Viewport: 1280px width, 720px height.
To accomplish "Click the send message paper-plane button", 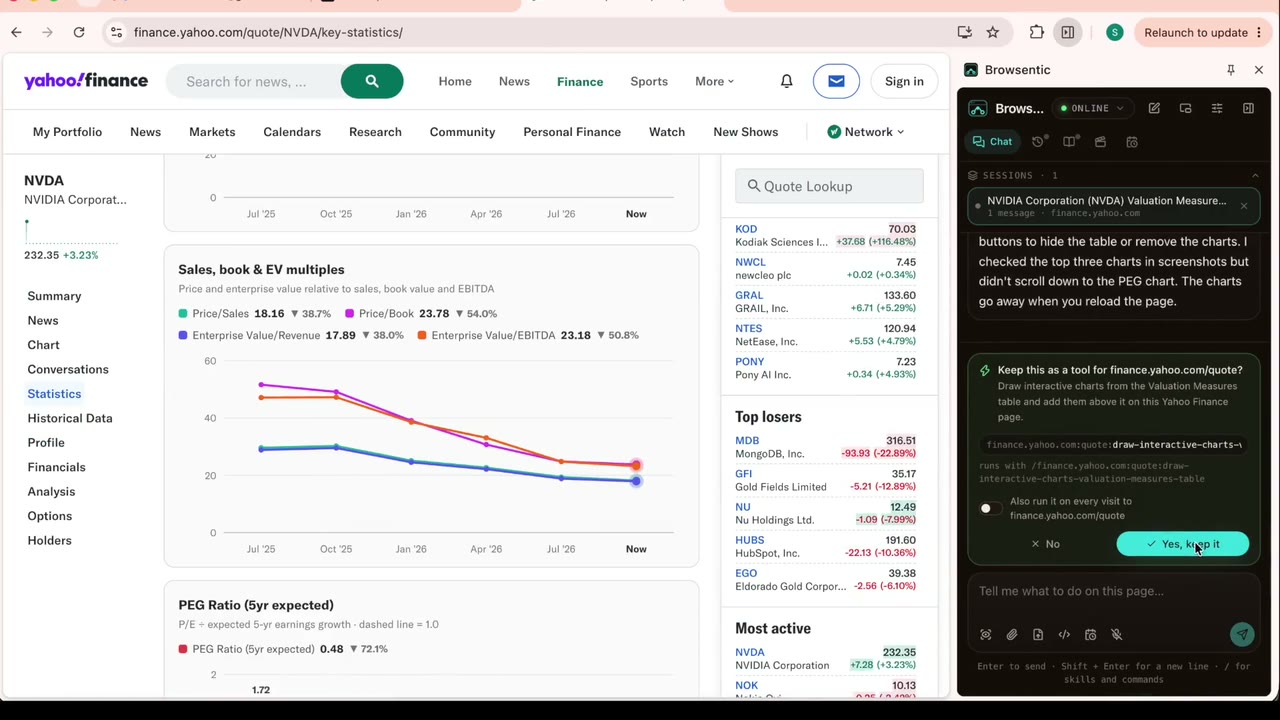I will (x=1242, y=634).
